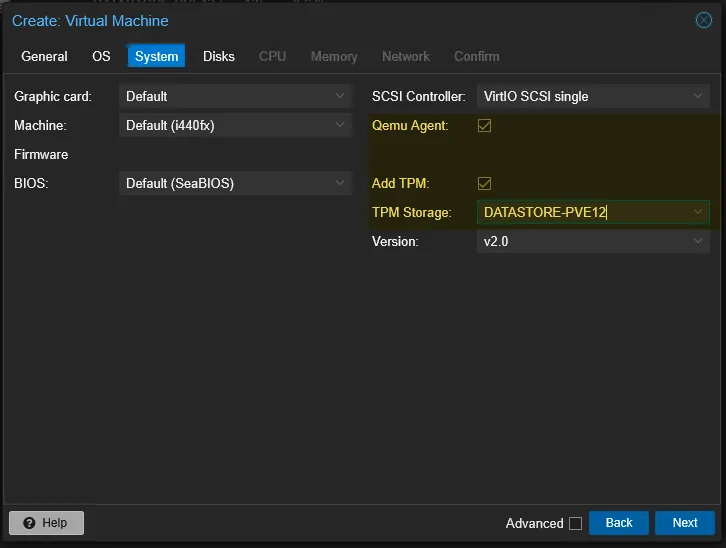Toggle the Qemu Agent checkbox
726x548 pixels.
[485, 126]
